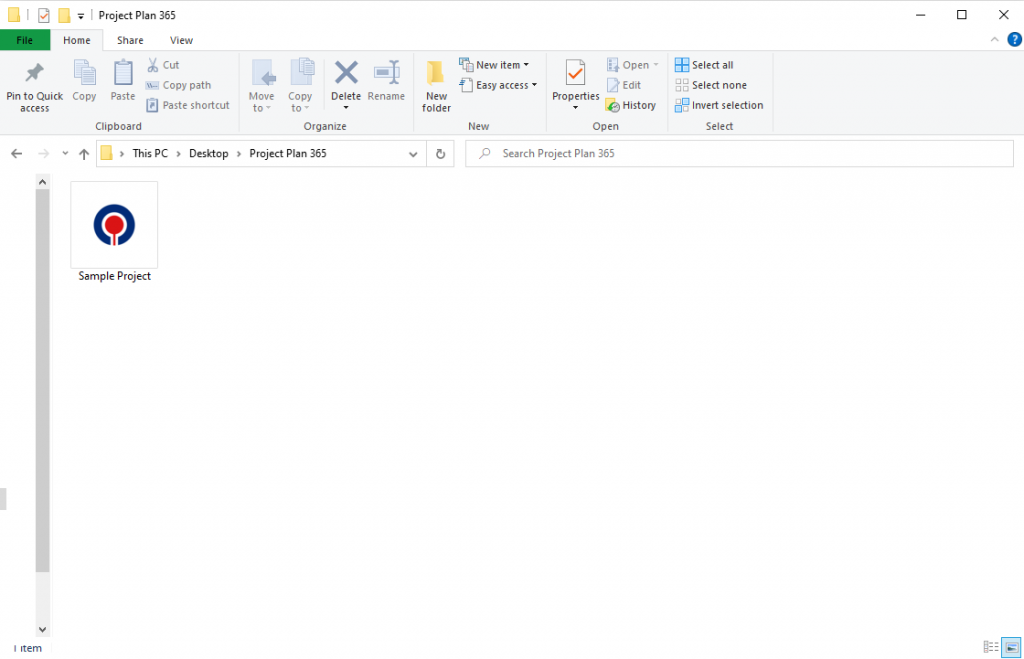Click the navigation pane vertical scrollbar

point(42,380)
